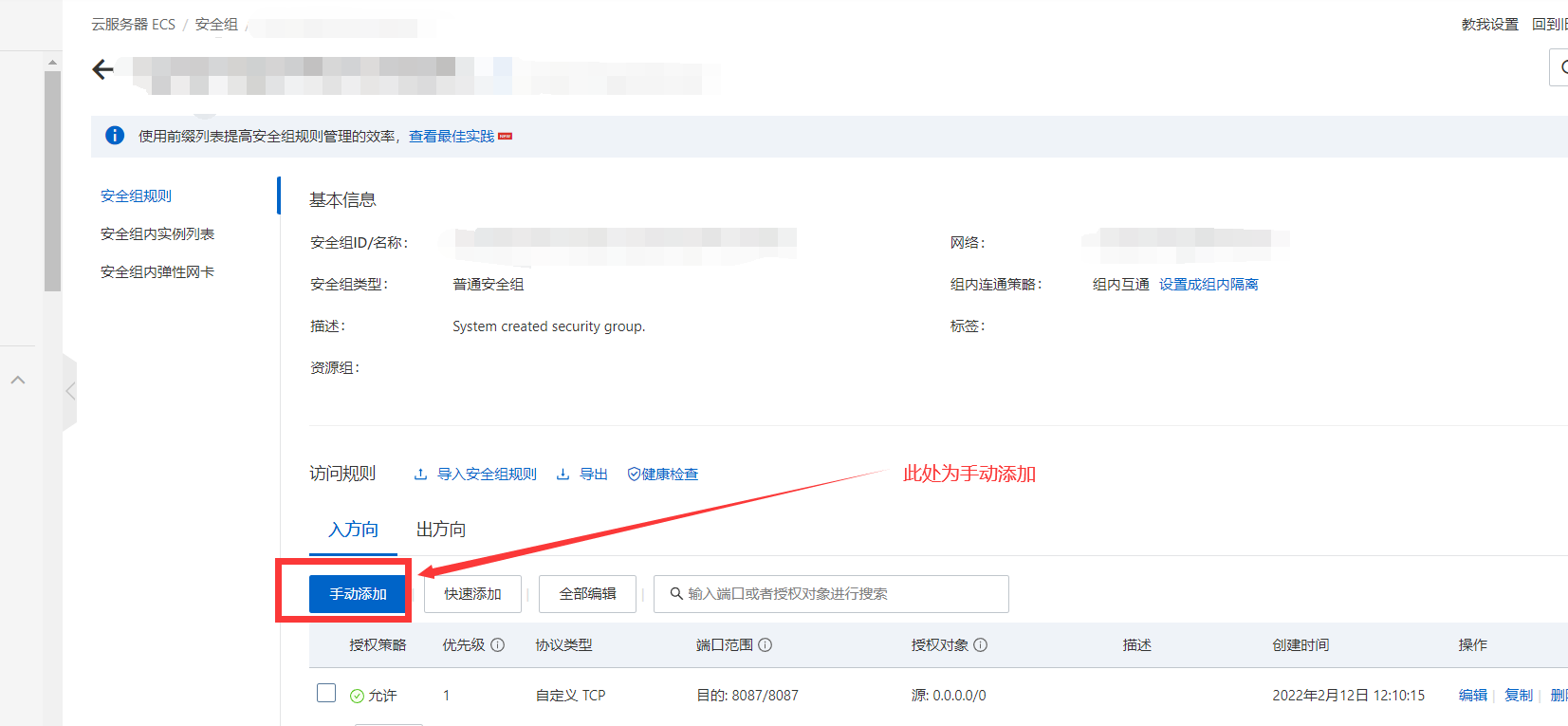Click the priority help icon
Screen dimensions: 1568x726
pos(497,645)
